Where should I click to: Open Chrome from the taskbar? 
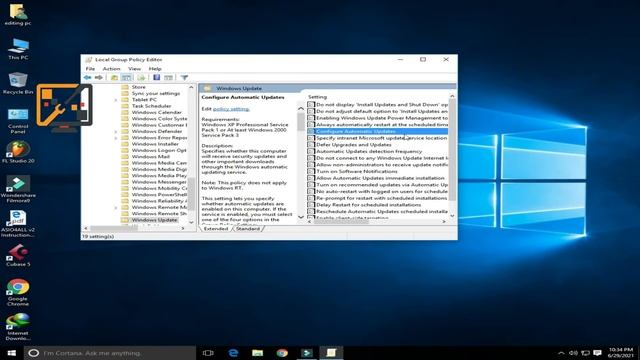pos(282,353)
